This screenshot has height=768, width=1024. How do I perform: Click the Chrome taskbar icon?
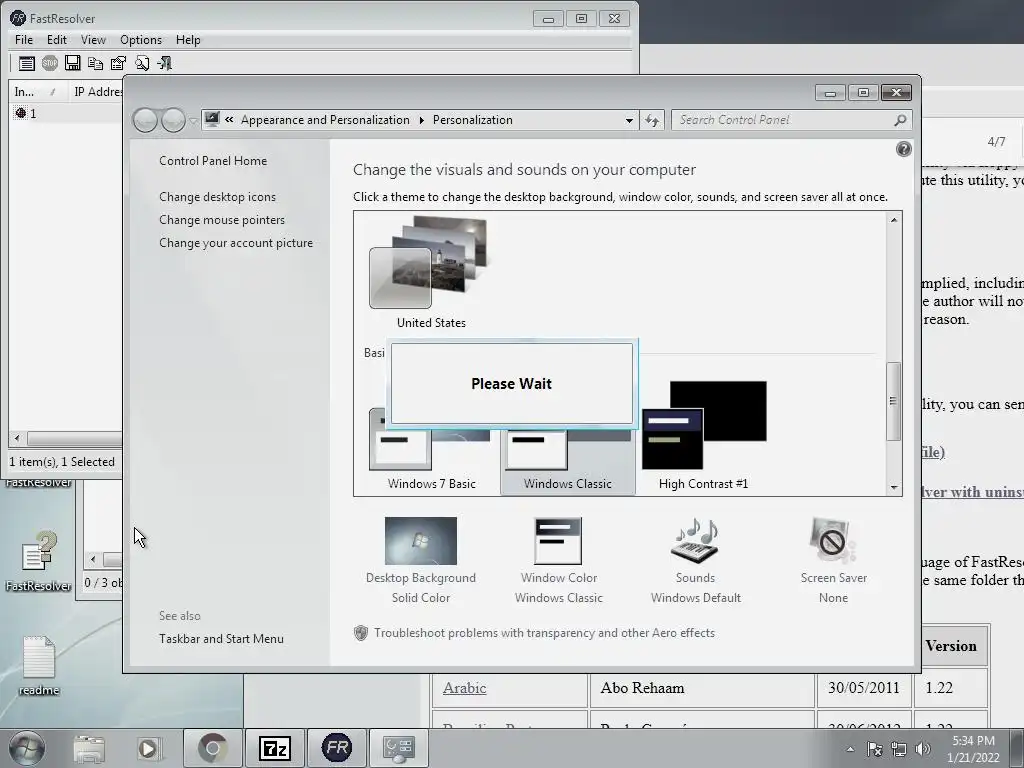(212, 748)
